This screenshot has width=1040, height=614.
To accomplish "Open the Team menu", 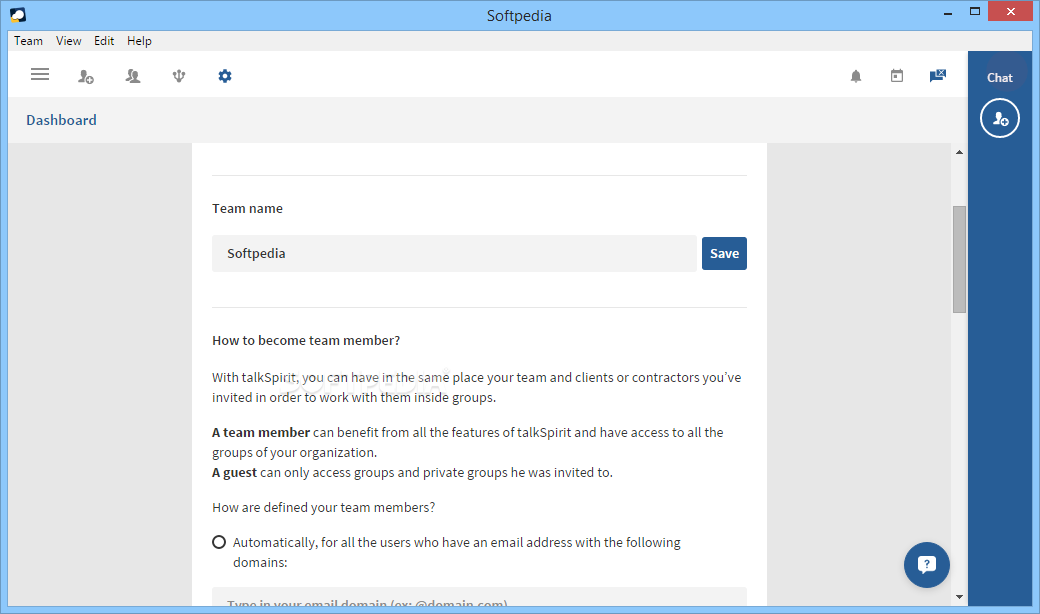I will 29,41.
